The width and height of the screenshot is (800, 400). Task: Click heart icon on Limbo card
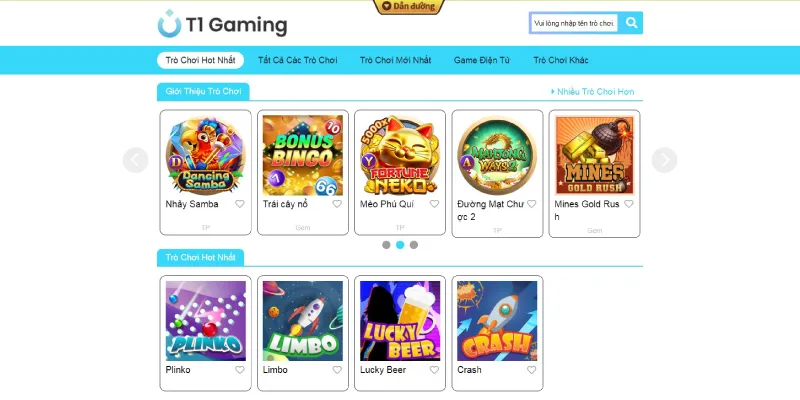pos(337,370)
